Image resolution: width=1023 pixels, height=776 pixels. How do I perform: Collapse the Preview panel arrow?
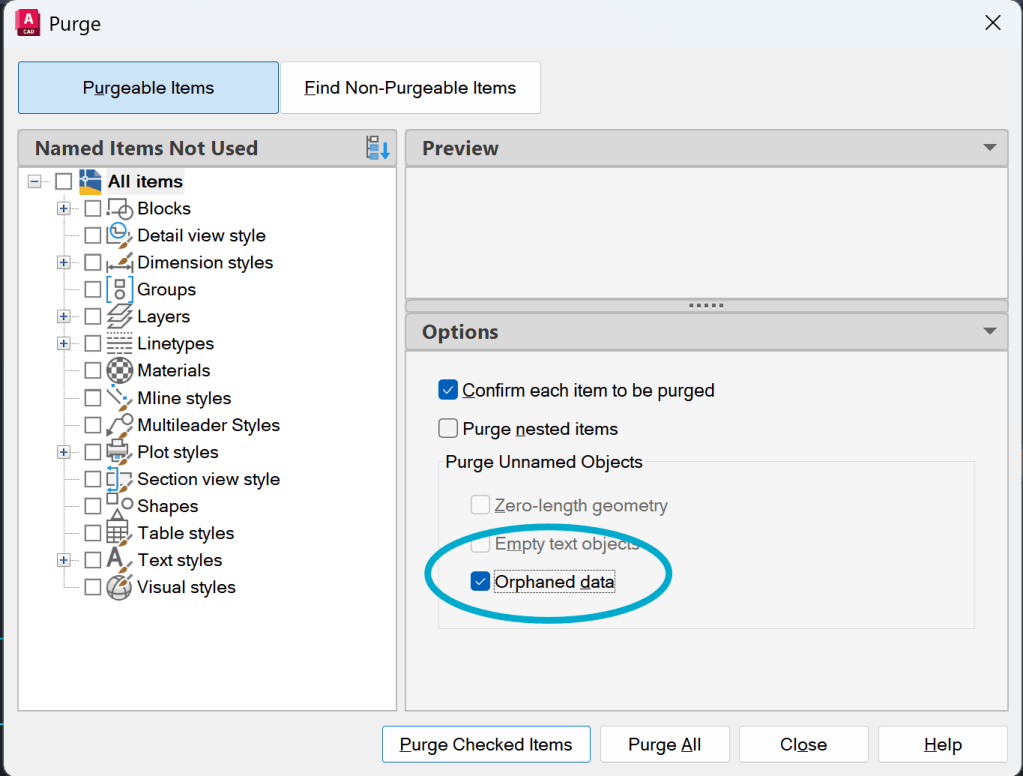point(989,147)
